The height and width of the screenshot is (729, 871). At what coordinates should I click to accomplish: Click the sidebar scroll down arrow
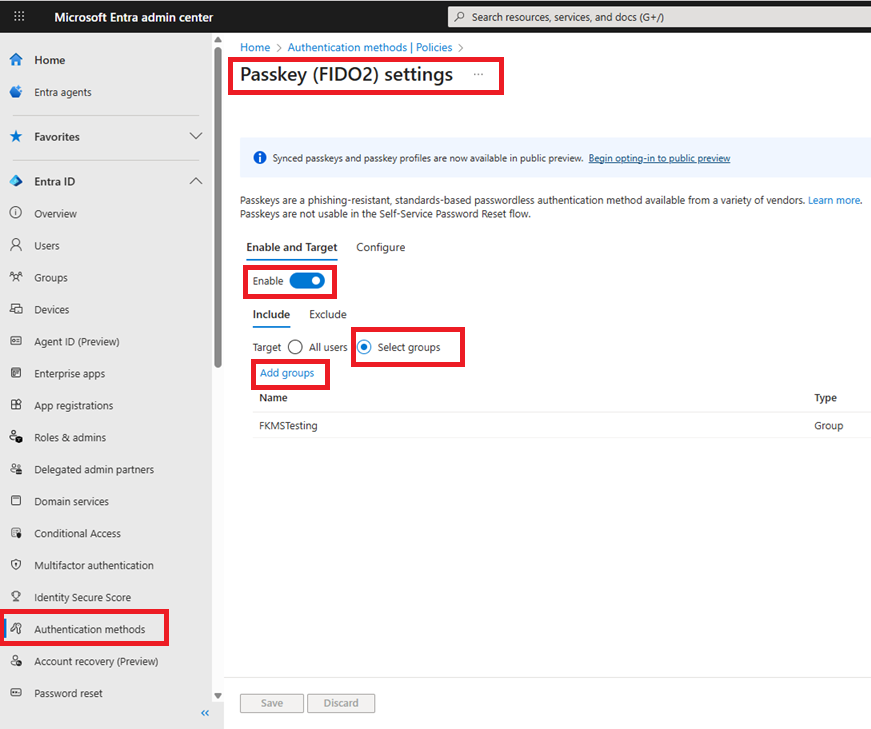coord(218,696)
